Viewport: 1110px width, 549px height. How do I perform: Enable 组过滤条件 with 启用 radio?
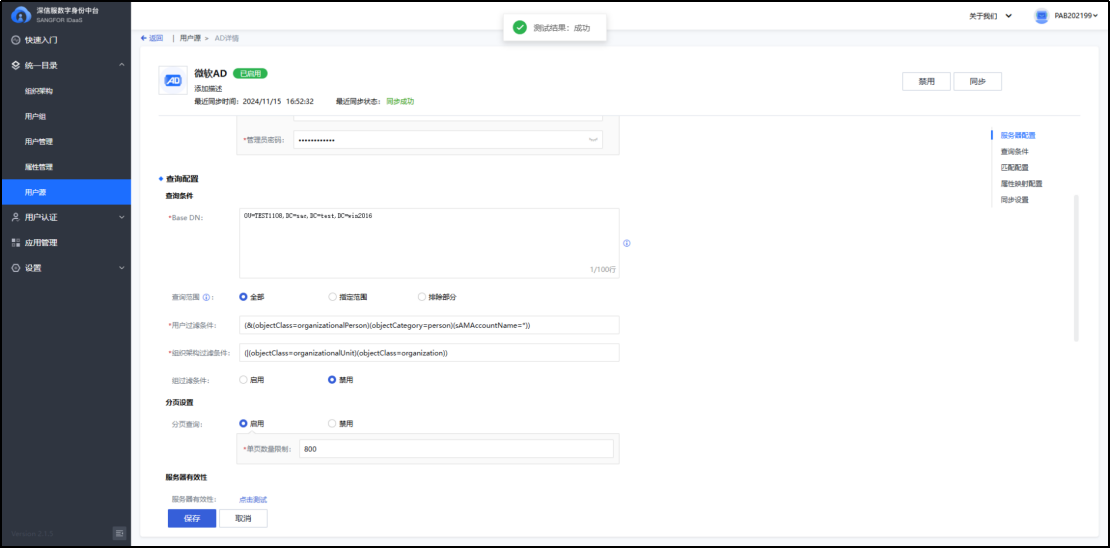tap(243, 380)
